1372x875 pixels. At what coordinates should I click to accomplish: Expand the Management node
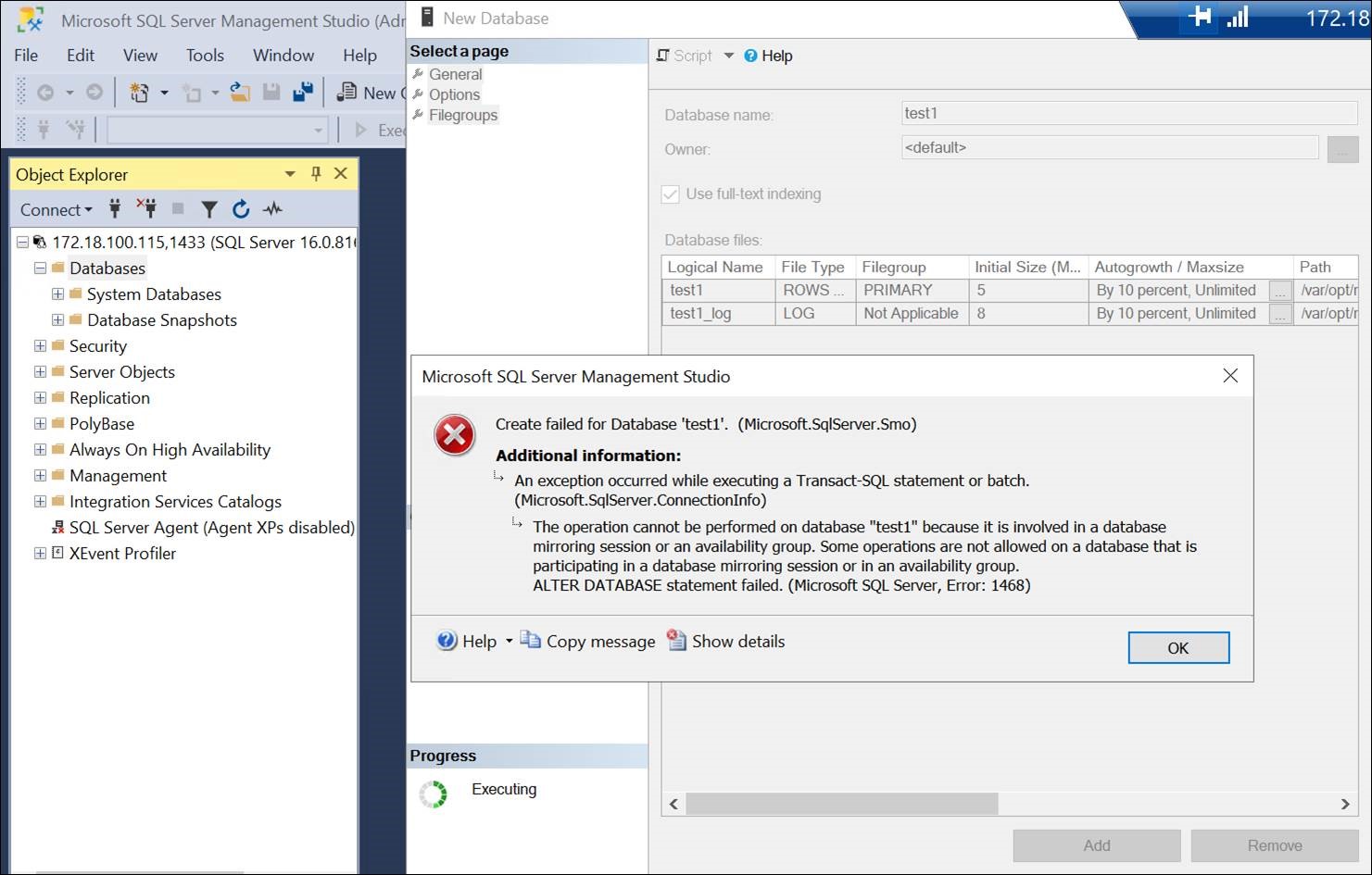40,475
